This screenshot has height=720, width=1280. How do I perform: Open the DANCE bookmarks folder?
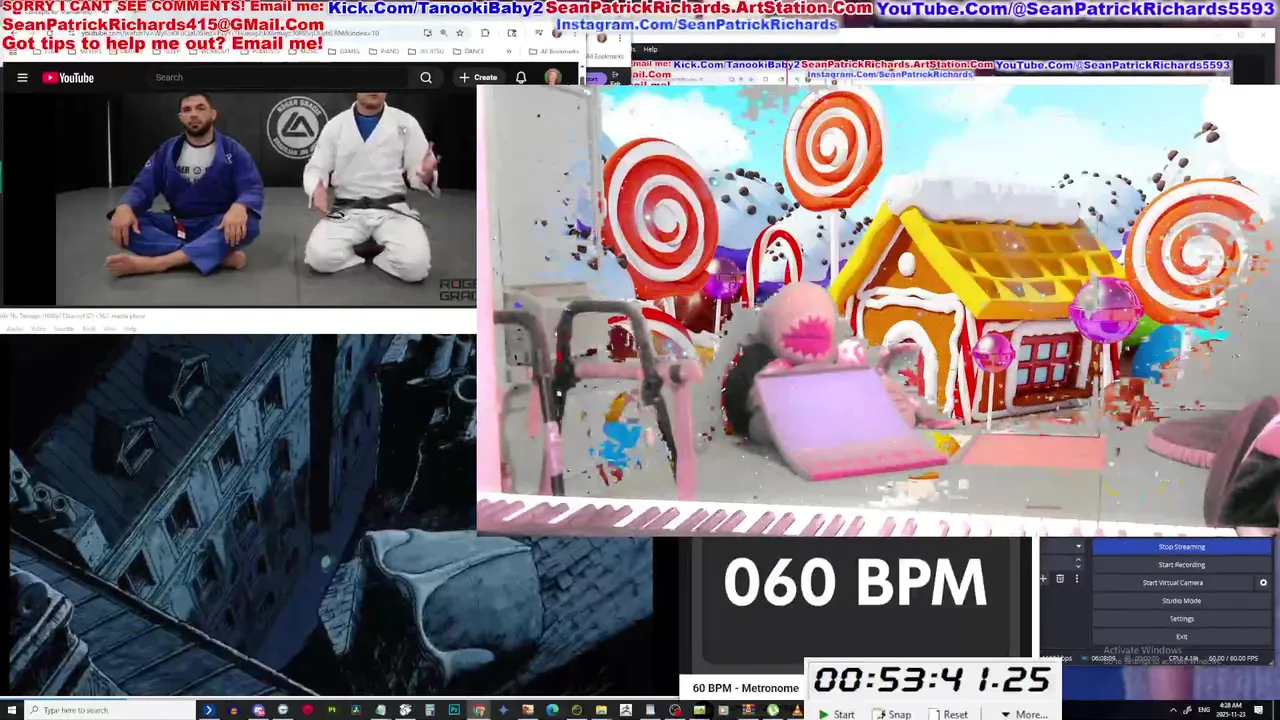469,51
